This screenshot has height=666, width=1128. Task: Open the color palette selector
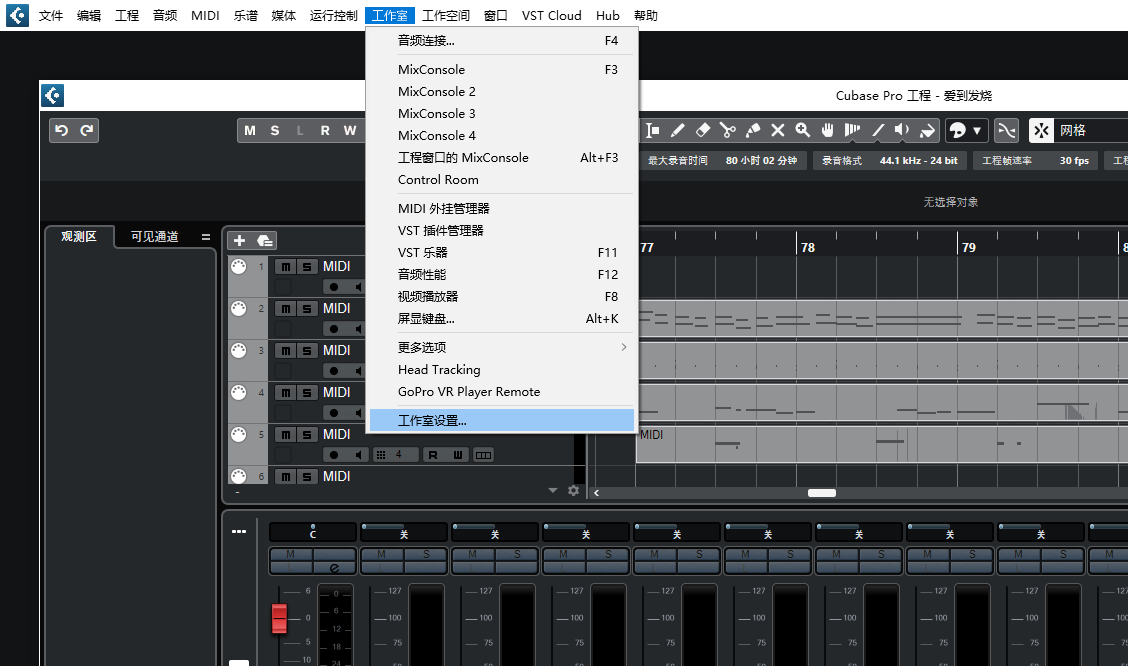click(966, 130)
